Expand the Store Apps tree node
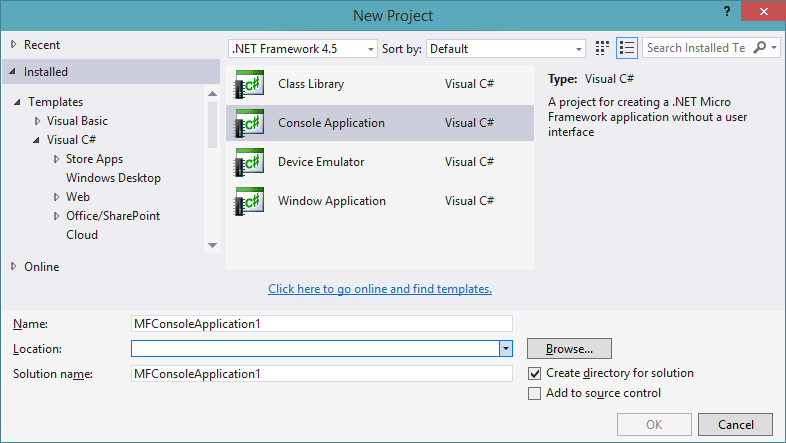Screen dimensions: 786x443 click(57, 159)
